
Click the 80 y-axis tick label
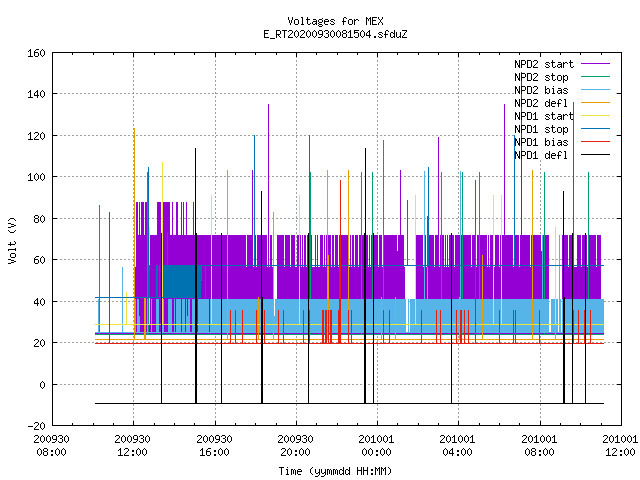click(x=39, y=219)
